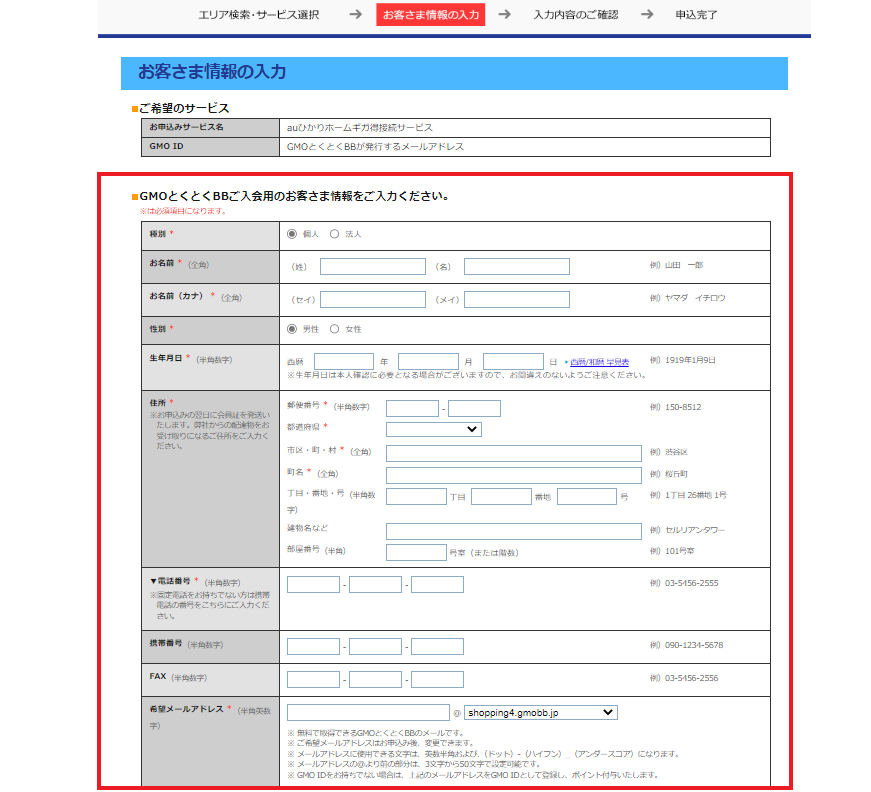Click the お客さま情報の入力 page heading
871x792 pixels.
tap(212, 72)
